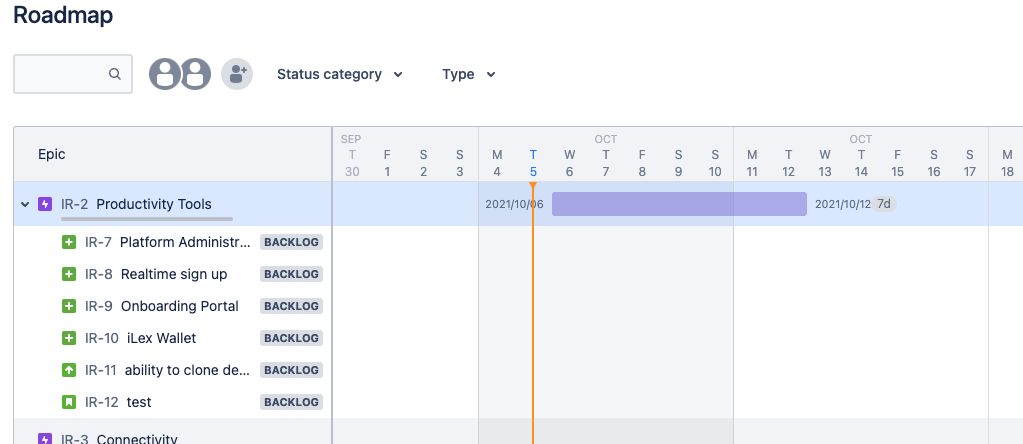Click the green story icon for IR-8

(69, 274)
